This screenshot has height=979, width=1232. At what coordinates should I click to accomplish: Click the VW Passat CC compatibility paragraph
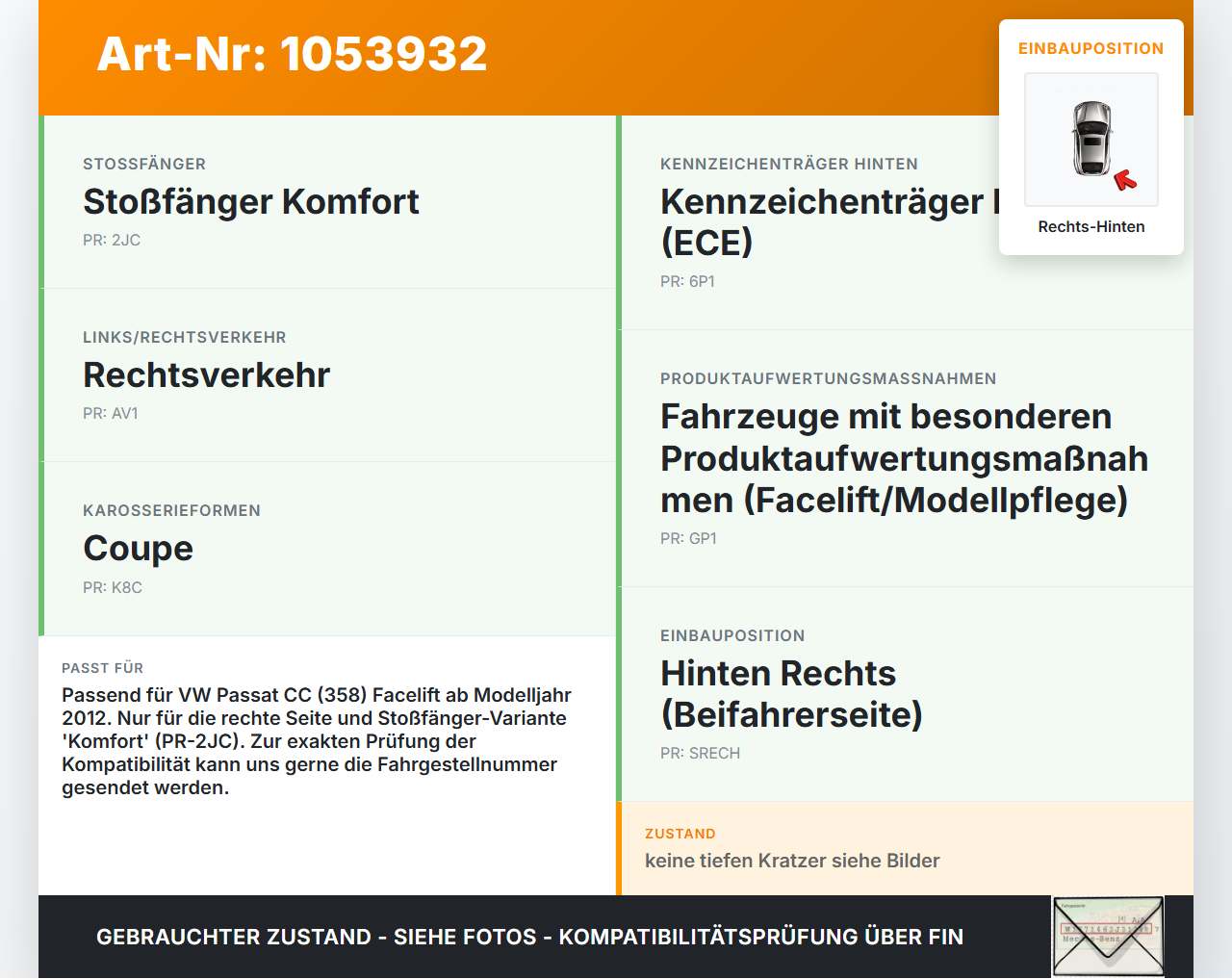coord(317,741)
